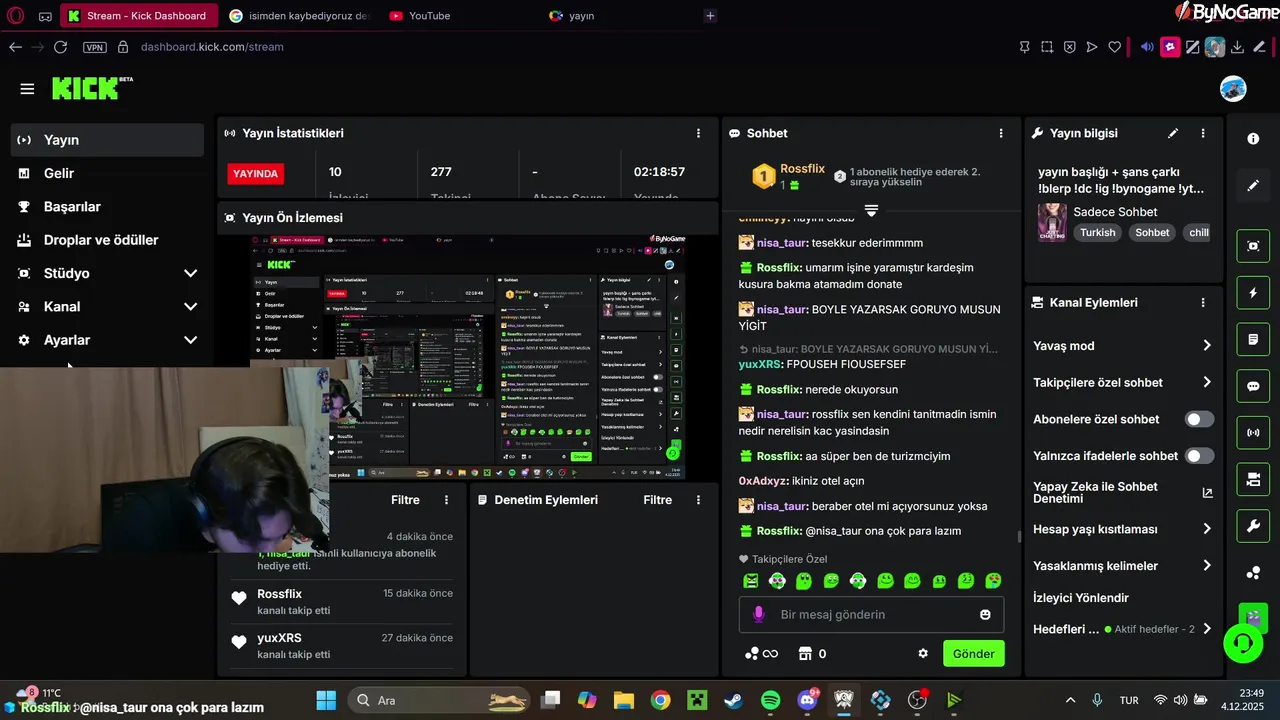Click the Kick logo
This screenshot has width=1280, height=720.
(92, 88)
